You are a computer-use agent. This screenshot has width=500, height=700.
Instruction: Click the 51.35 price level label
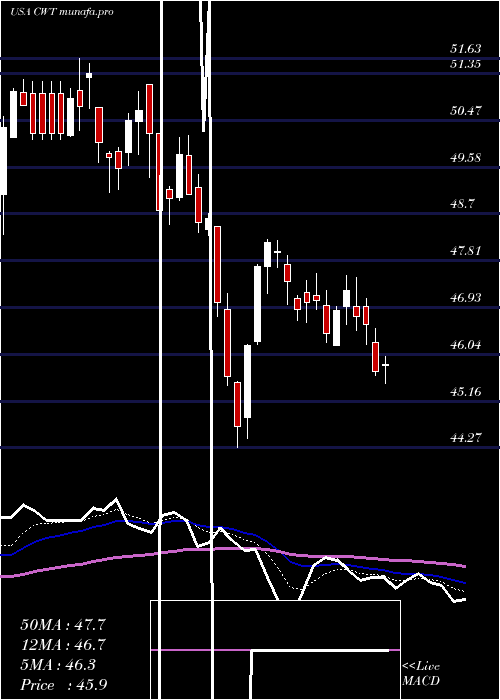[465, 64]
